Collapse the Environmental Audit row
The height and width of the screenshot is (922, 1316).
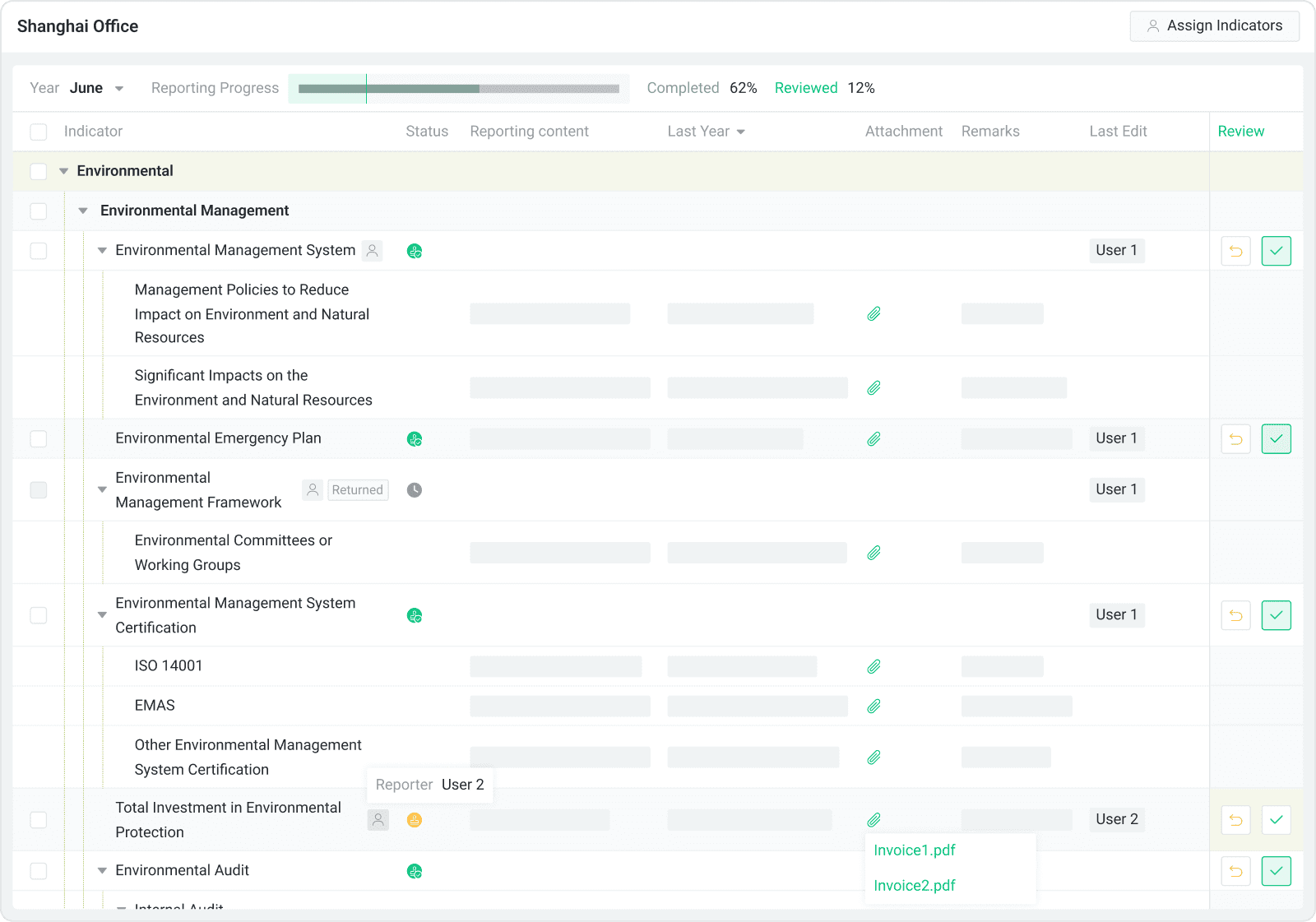click(102, 870)
